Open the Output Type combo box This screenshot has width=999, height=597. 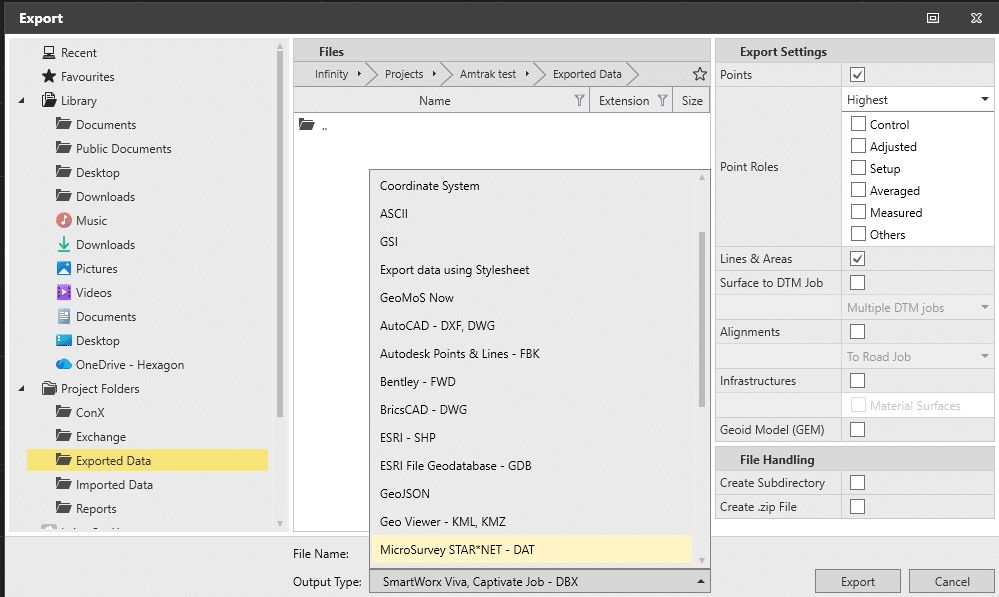coord(539,582)
